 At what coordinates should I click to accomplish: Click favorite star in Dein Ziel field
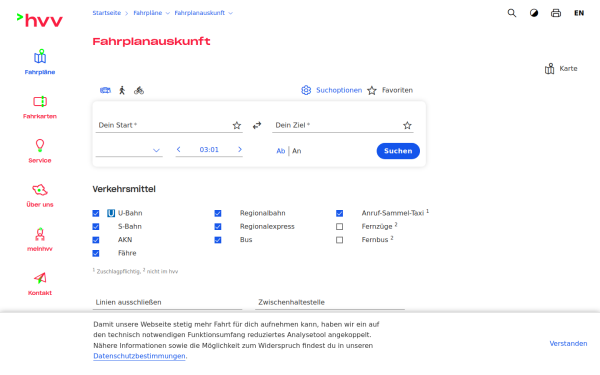pyautogui.click(x=408, y=126)
